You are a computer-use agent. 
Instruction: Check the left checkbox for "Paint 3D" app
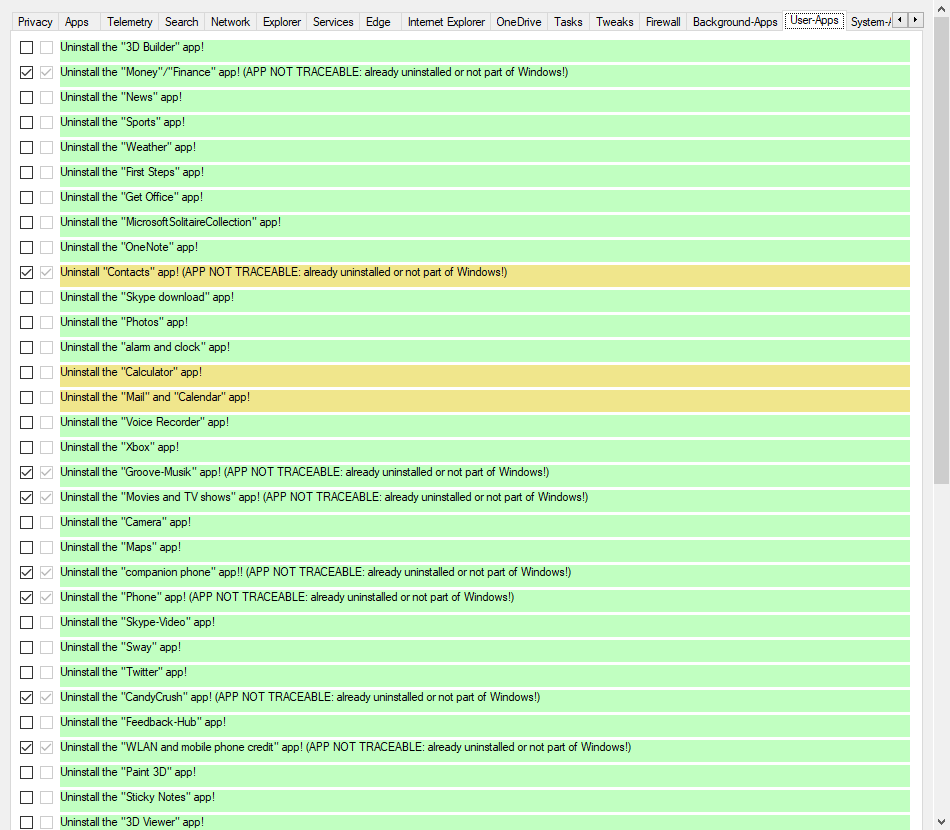[27, 772]
